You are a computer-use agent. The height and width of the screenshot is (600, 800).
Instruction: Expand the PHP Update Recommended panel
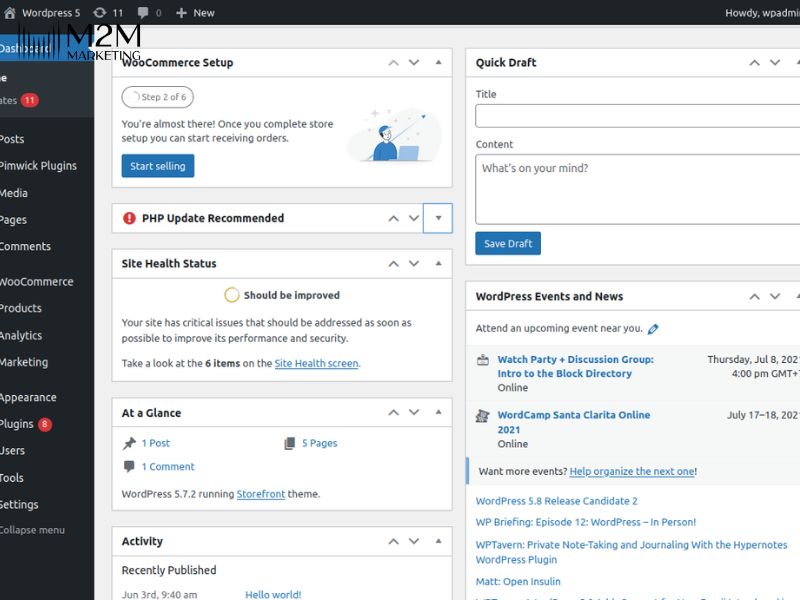coord(438,218)
